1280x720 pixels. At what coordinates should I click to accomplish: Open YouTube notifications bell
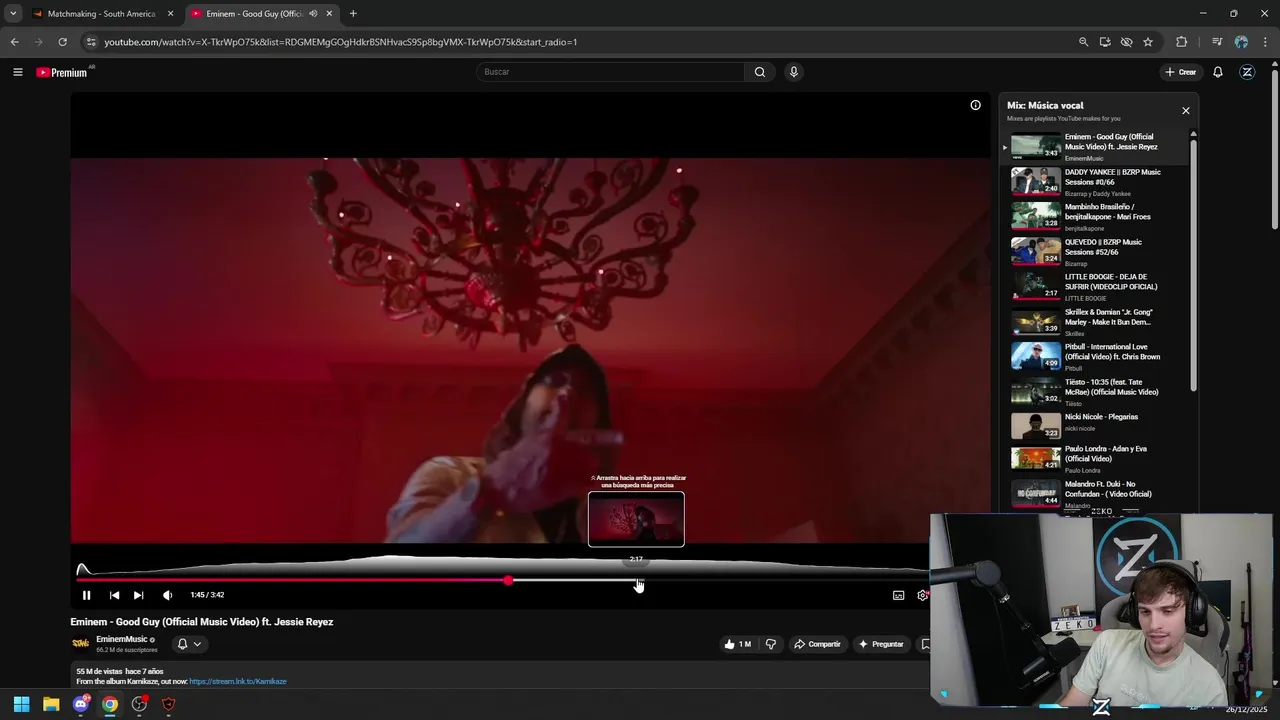[1218, 72]
